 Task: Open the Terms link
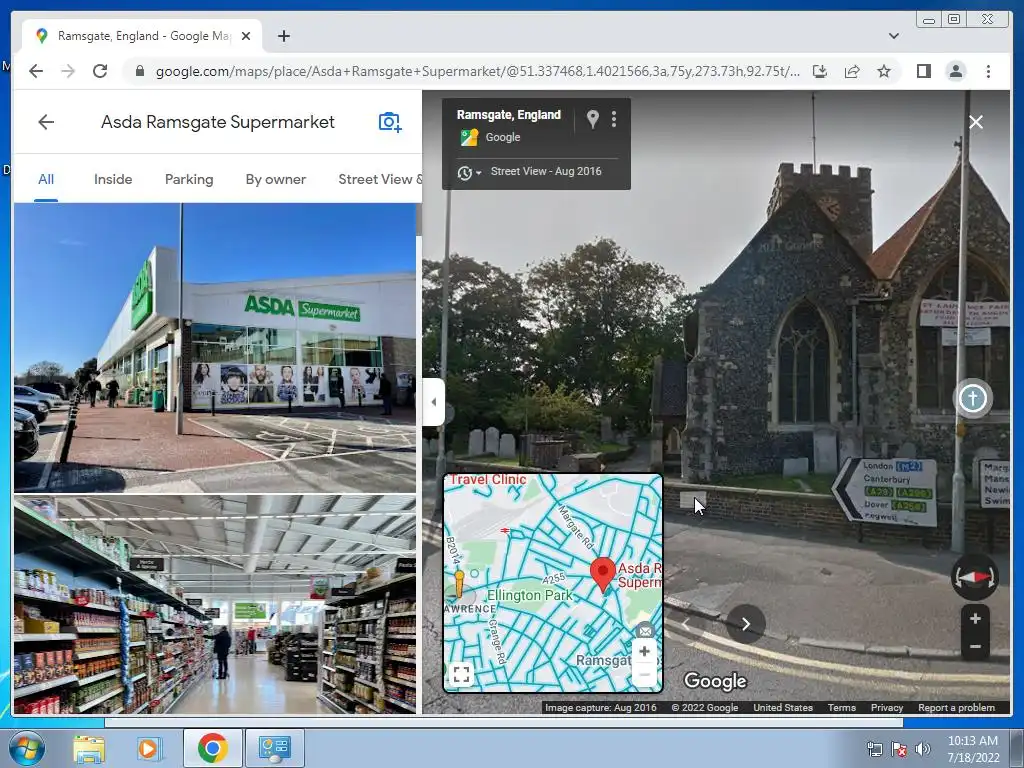pyautogui.click(x=842, y=707)
